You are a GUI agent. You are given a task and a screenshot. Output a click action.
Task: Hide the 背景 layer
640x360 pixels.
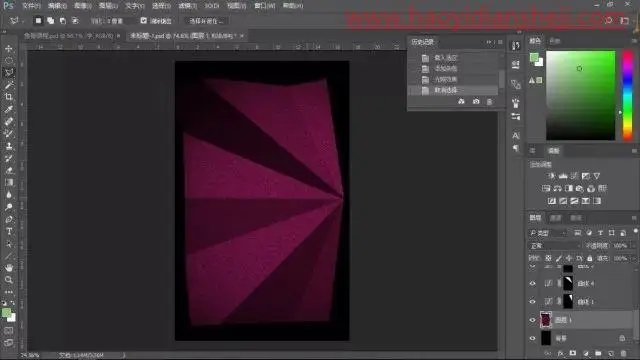(x=532, y=338)
